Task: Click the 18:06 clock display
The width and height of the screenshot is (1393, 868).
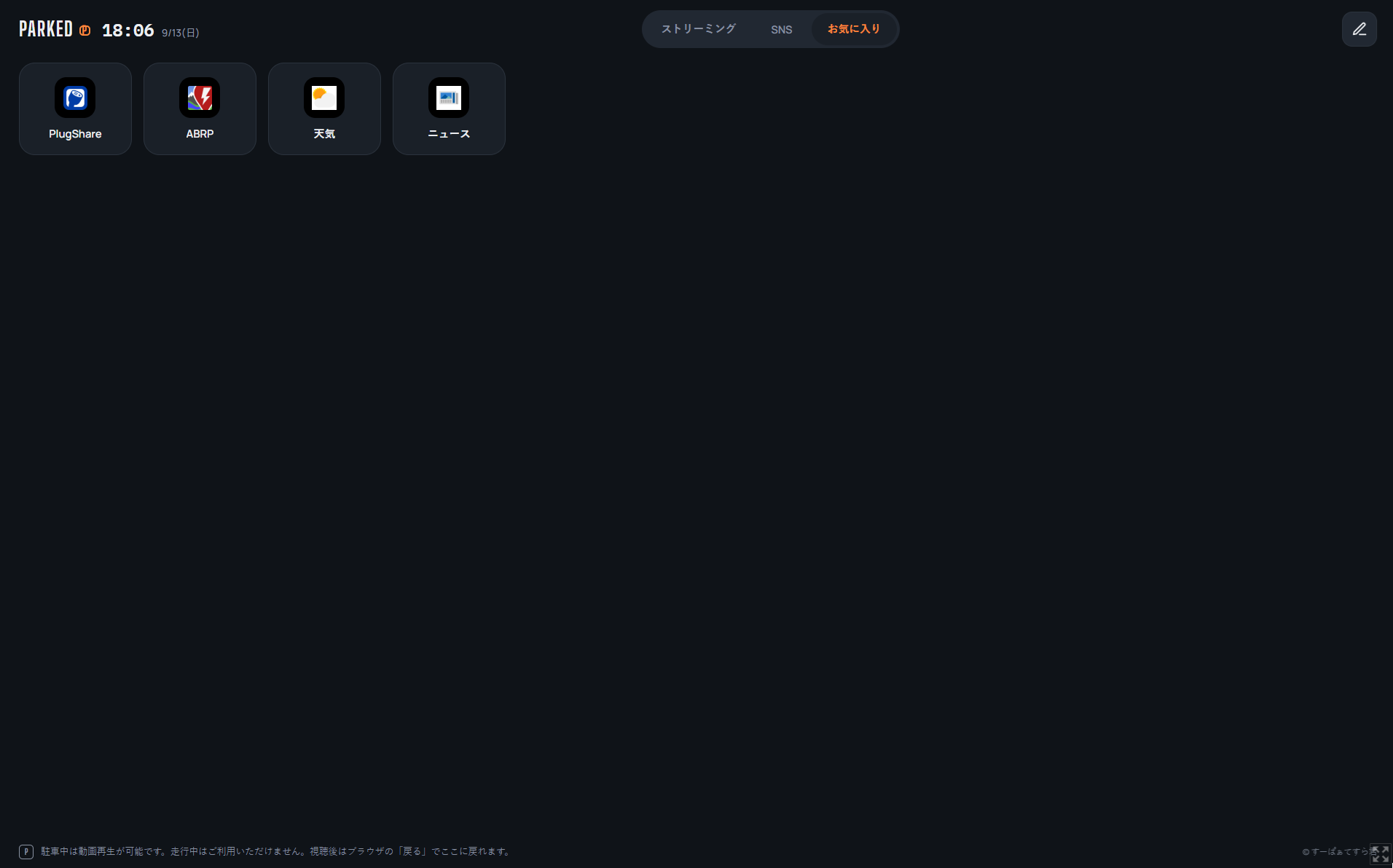Action: 128,31
